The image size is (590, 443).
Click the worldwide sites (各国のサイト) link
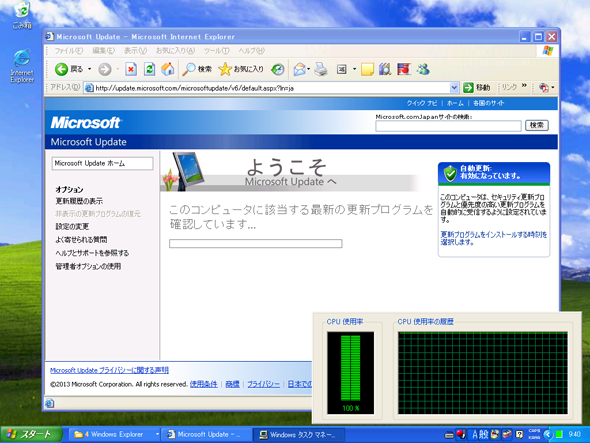pos(488,103)
